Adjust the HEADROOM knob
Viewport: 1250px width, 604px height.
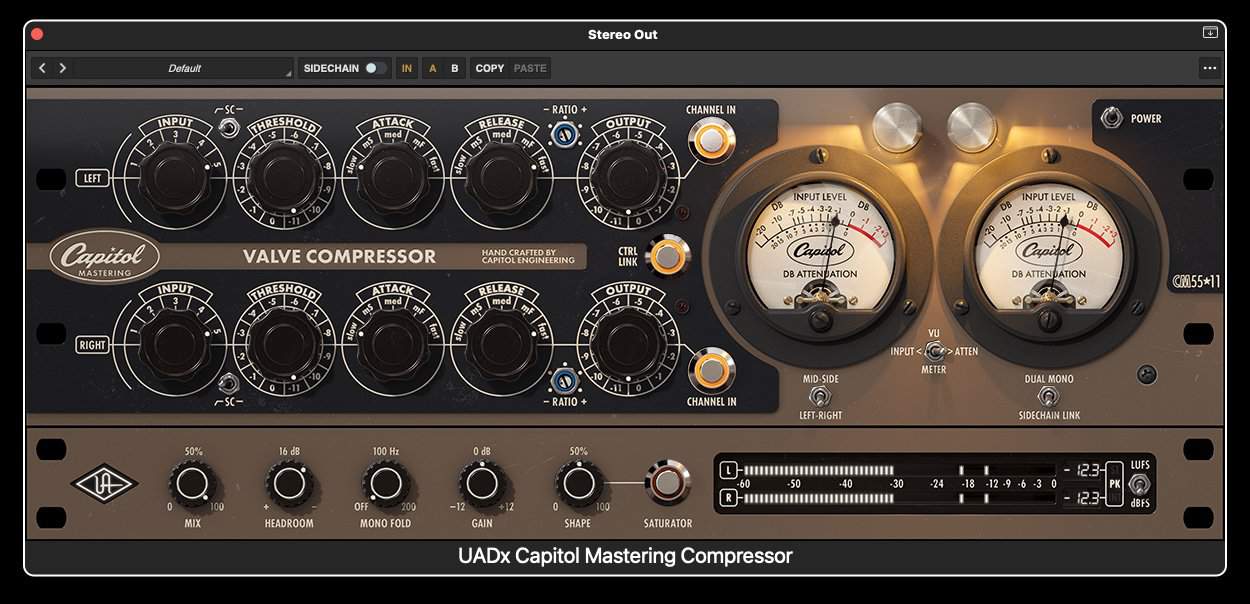[289, 484]
